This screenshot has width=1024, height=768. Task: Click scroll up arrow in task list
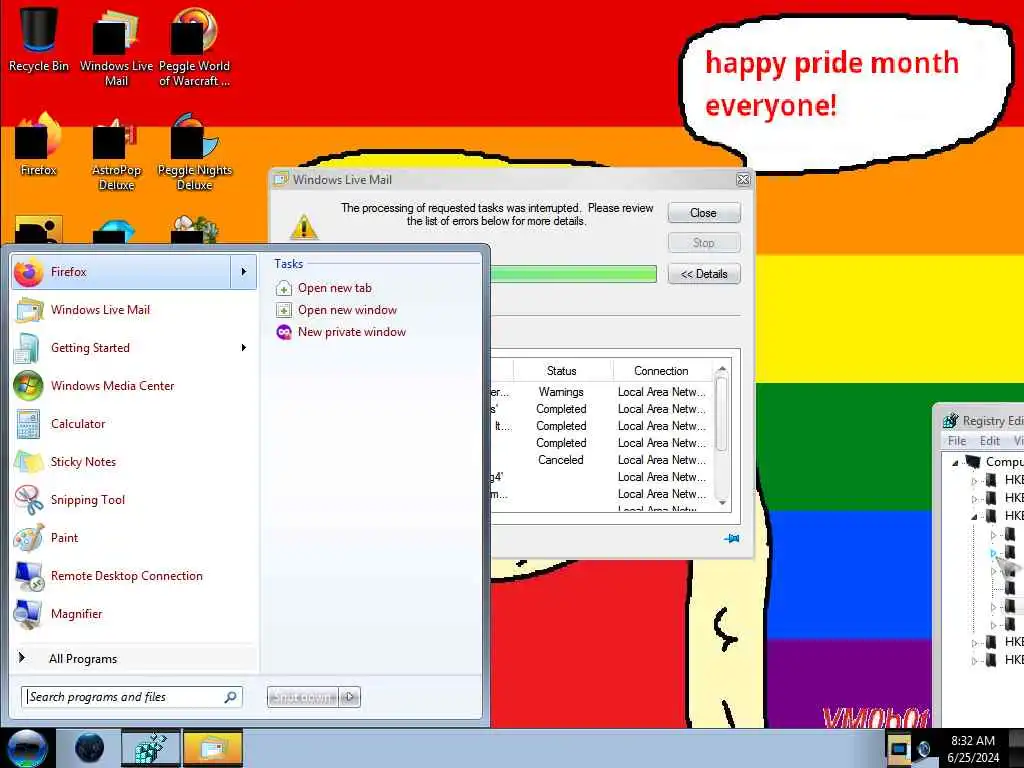pyautogui.click(x=722, y=370)
